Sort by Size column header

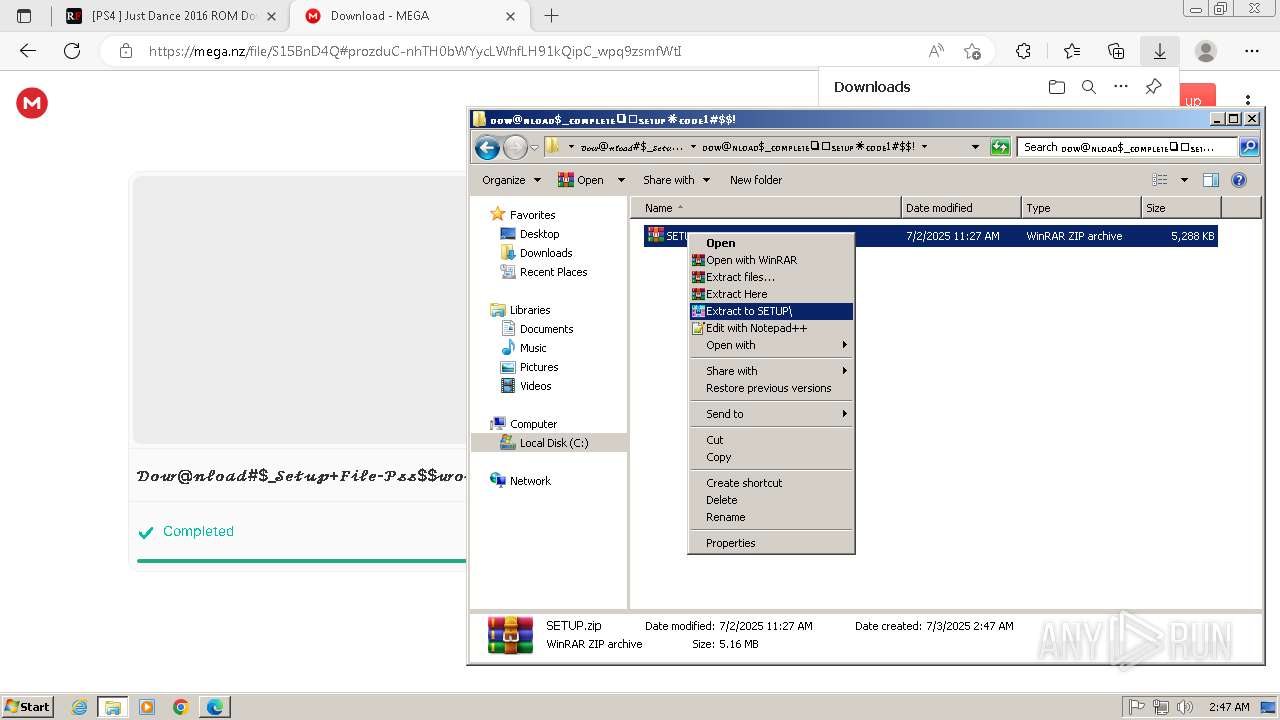(x=1181, y=208)
